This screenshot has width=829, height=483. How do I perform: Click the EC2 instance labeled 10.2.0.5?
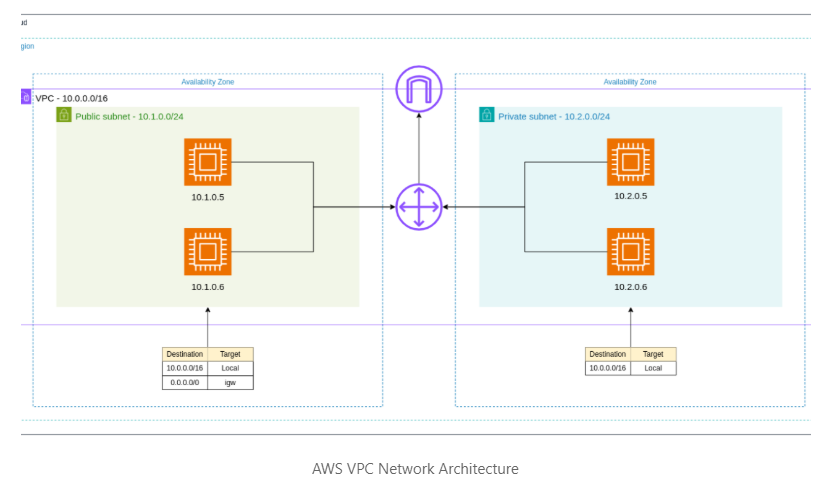click(x=630, y=162)
